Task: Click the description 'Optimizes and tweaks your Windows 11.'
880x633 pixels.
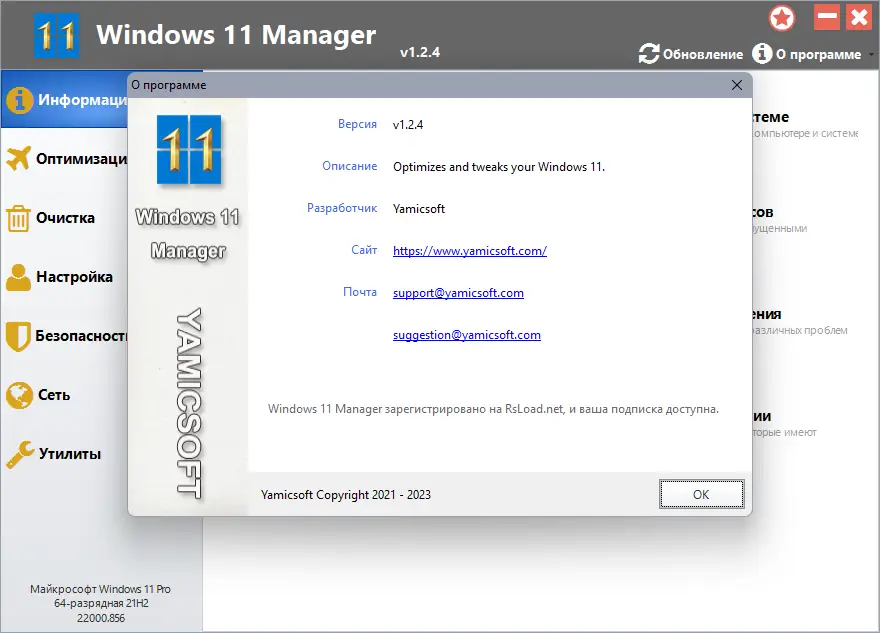Action: pyautogui.click(x=499, y=167)
